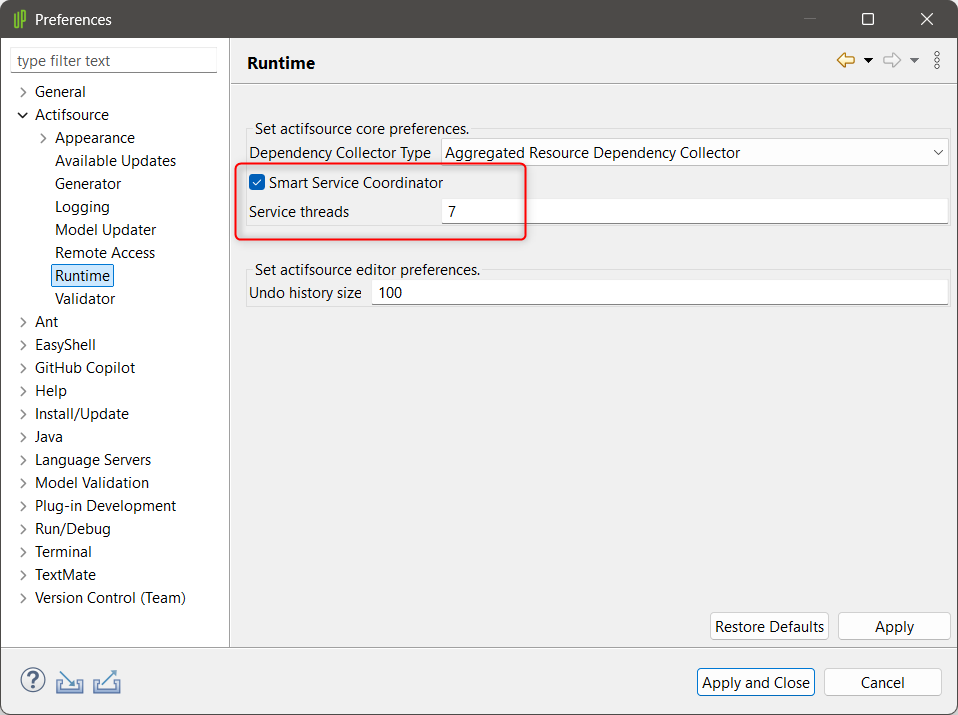Uncheck Smart Service Coordinator checkbox
958x715 pixels.
[257, 182]
